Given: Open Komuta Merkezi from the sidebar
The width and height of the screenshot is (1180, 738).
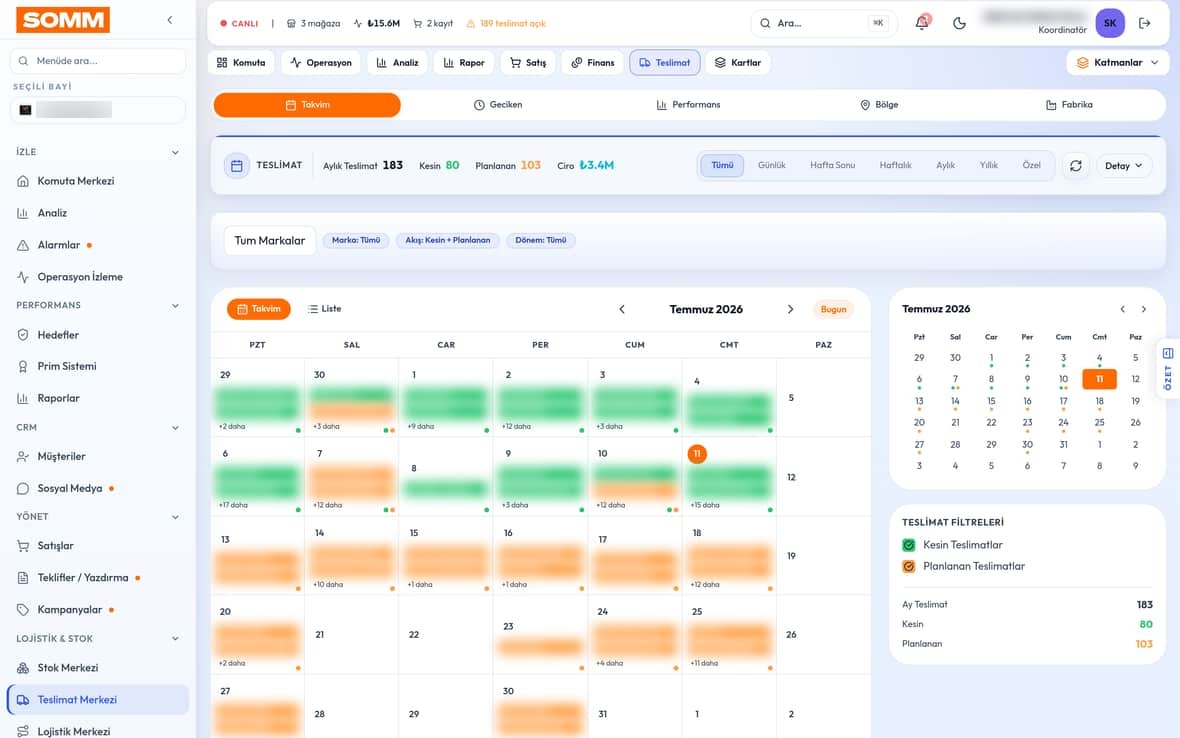Looking at the screenshot, I should point(98,181).
